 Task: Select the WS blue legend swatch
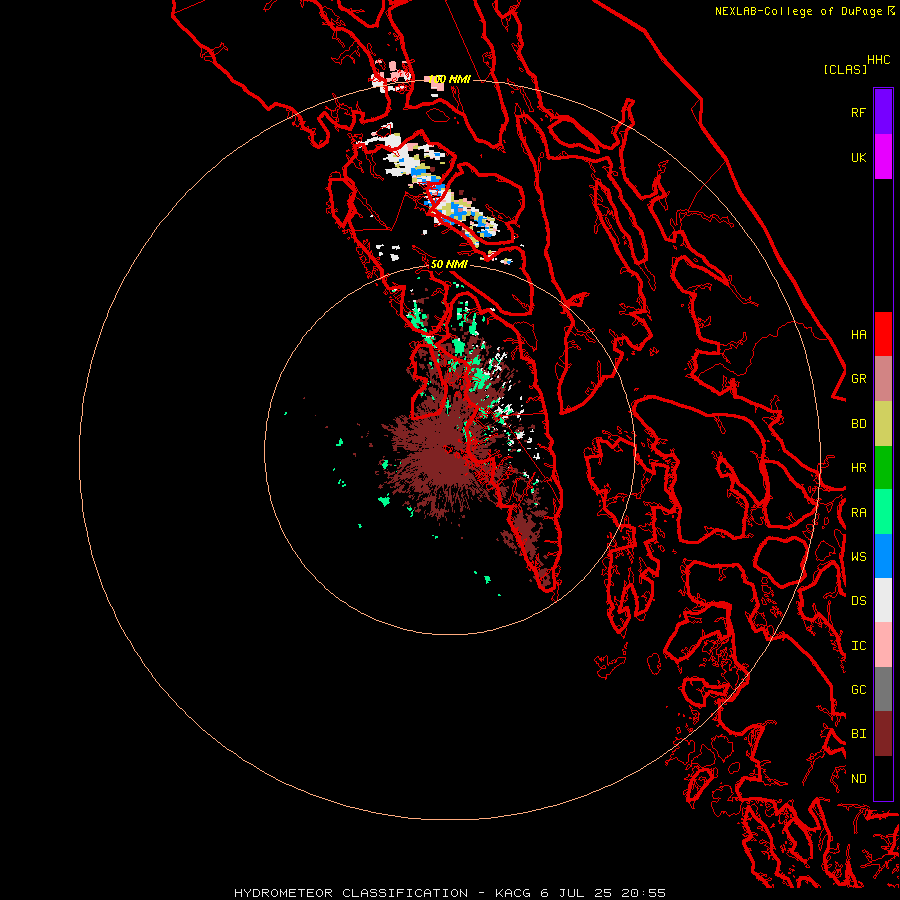(883, 556)
